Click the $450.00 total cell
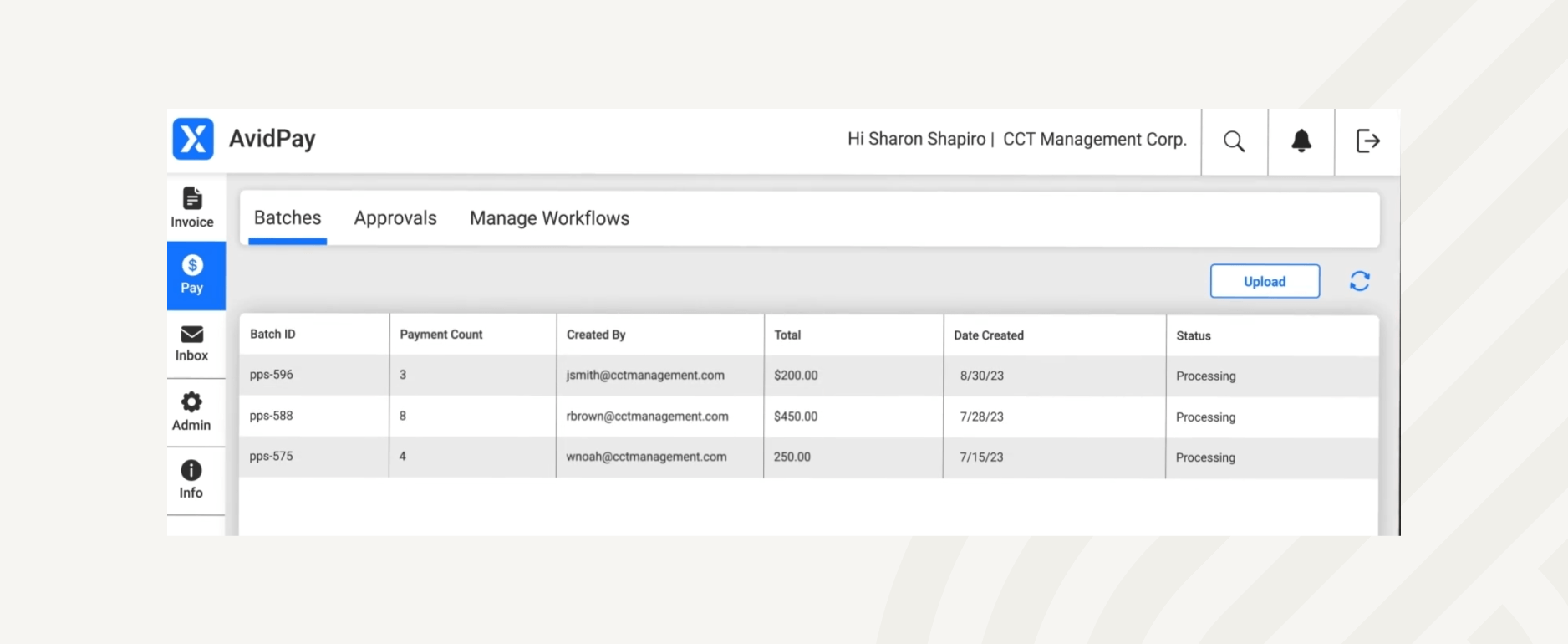Image resolution: width=1568 pixels, height=644 pixels. (x=796, y=417)
